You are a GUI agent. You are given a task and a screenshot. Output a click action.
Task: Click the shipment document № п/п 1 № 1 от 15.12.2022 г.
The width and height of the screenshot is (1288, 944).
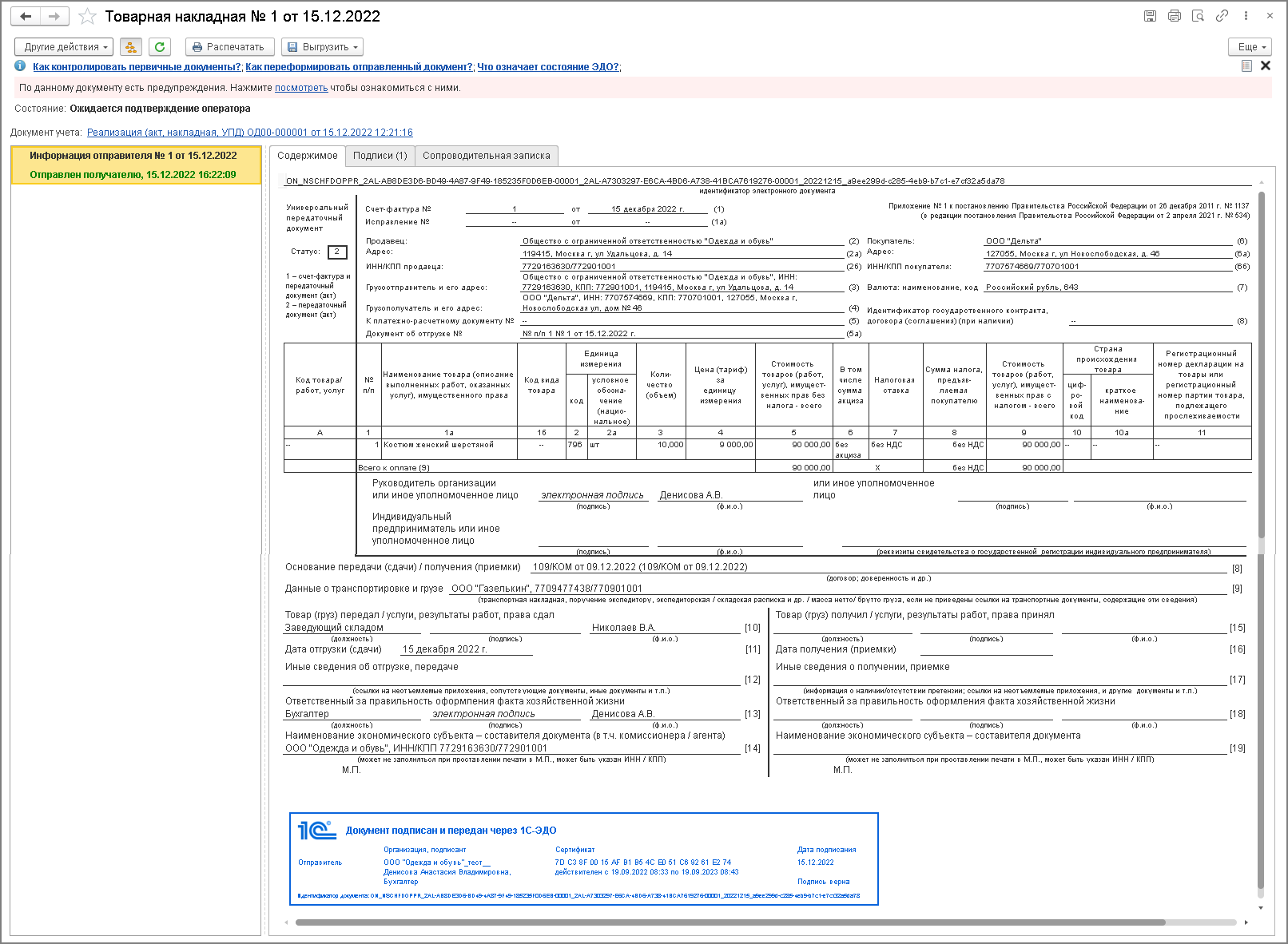(x=579, y=334)
